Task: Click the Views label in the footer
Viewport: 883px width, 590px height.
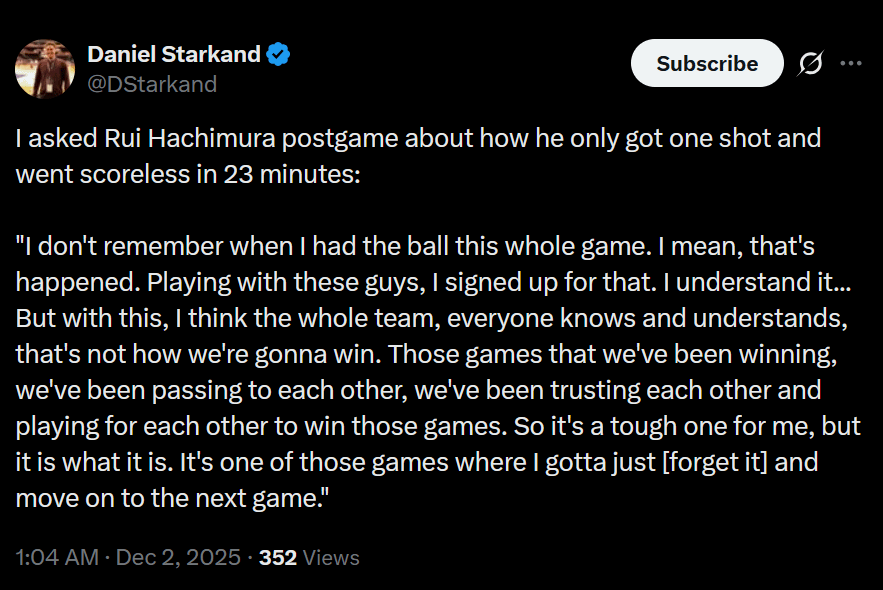Action: click(330, 558)
